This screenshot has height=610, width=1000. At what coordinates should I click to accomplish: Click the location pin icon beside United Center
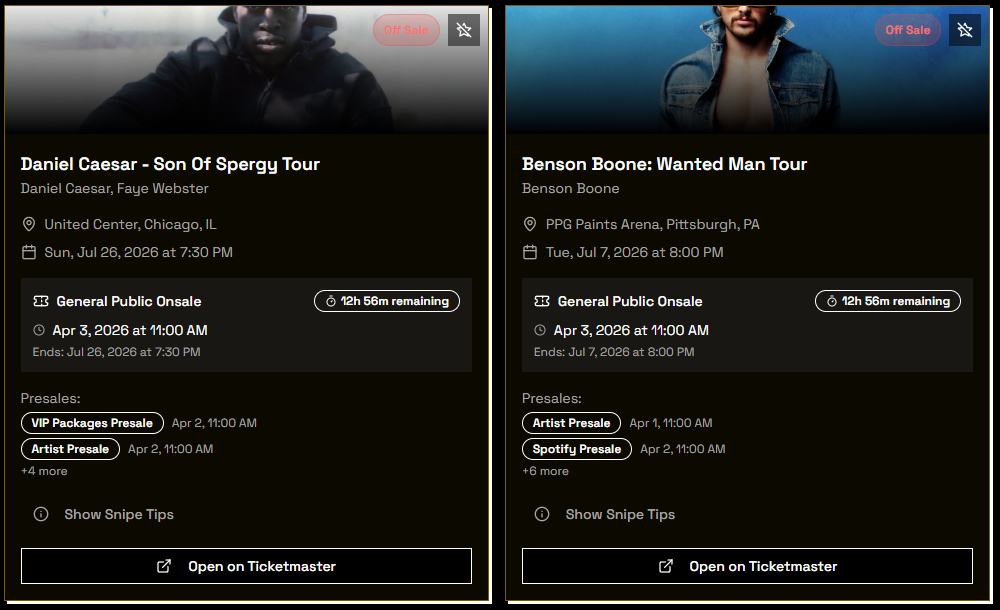[29, 224]
